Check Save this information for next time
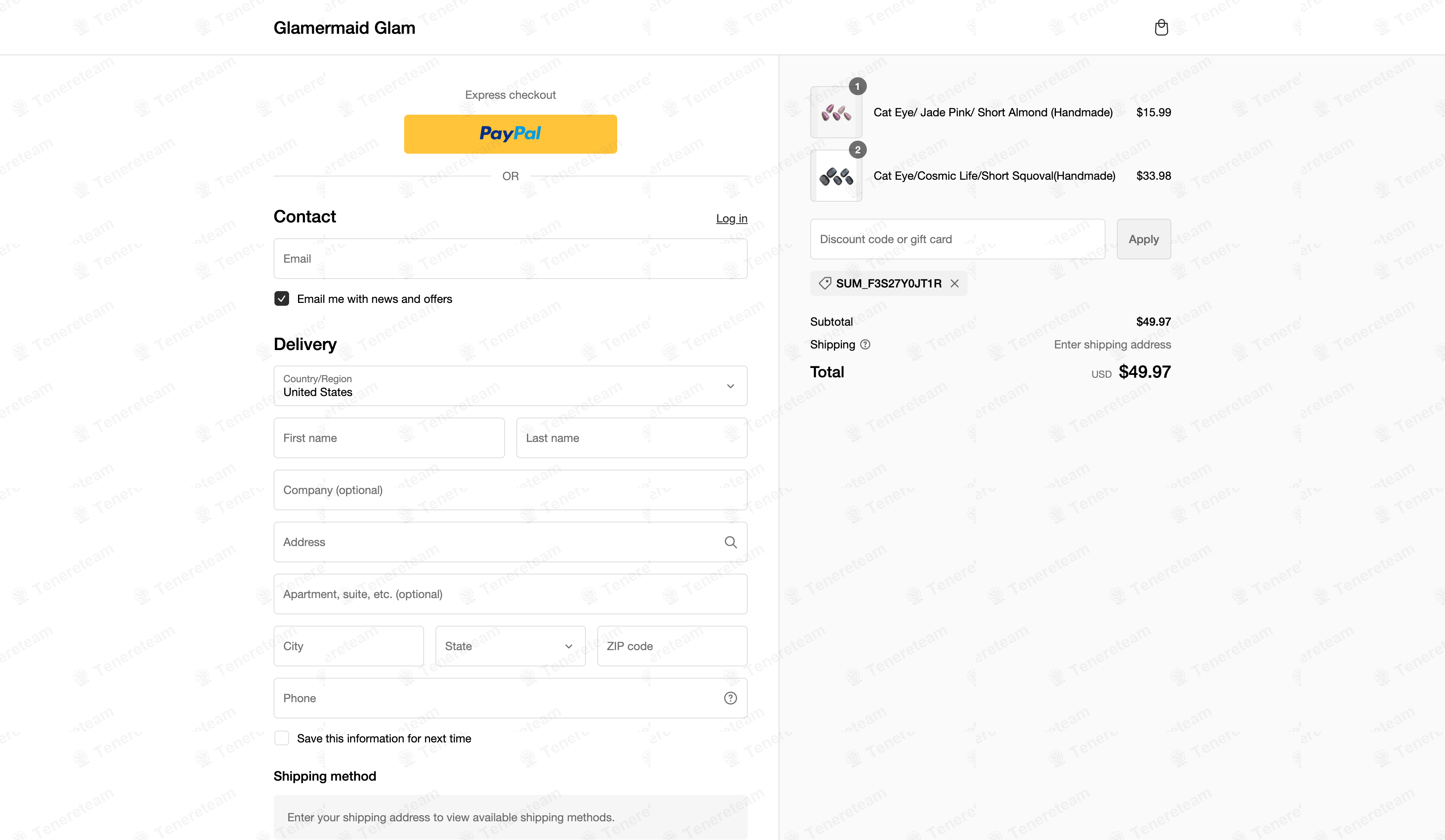Viewport: 1445px width, 840px height. click(x=281, y=738)
